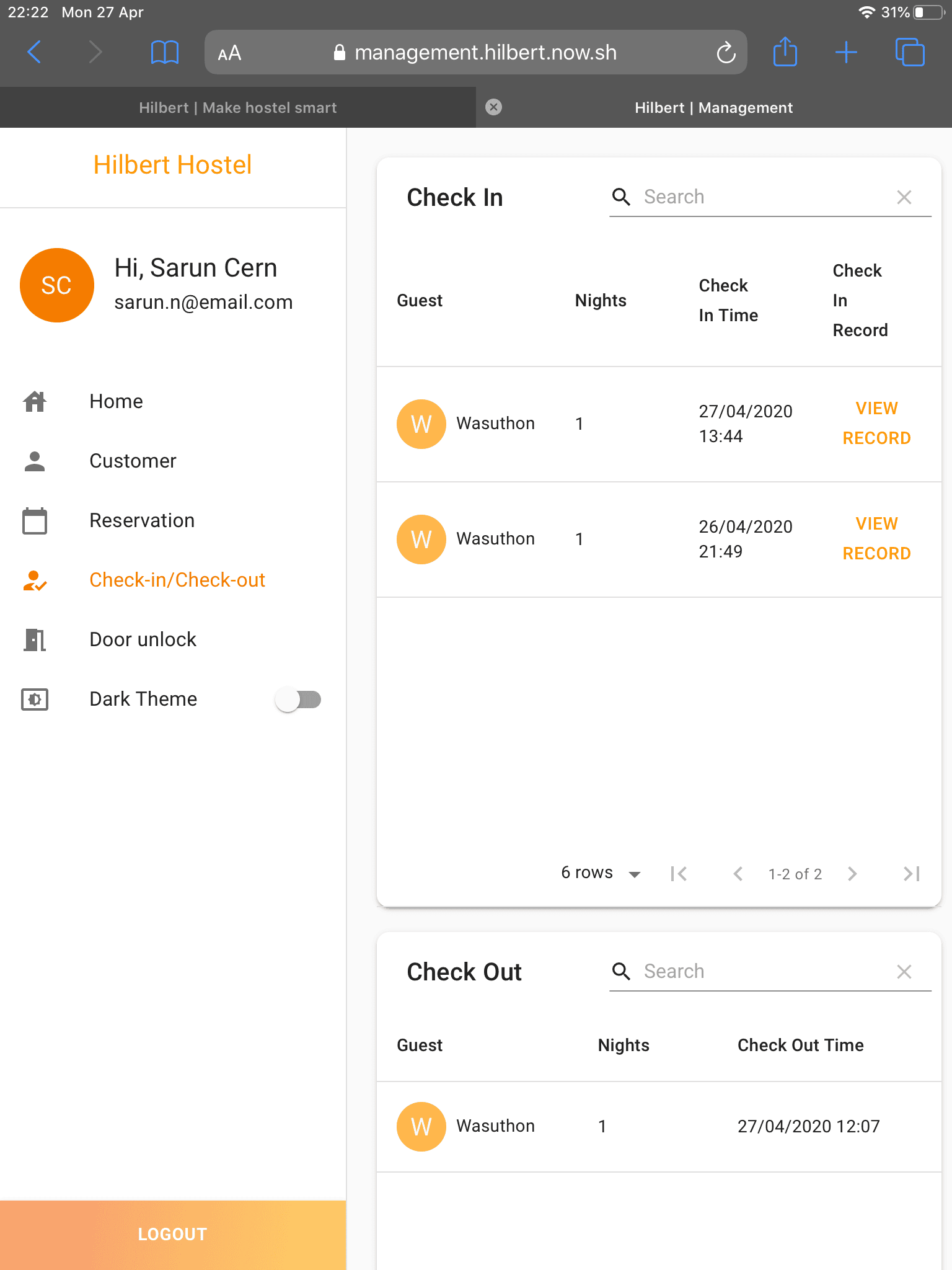The image size is (952, 1270).
Task: Sort Check In table by Nights column
Action: [x=601, y=301]
